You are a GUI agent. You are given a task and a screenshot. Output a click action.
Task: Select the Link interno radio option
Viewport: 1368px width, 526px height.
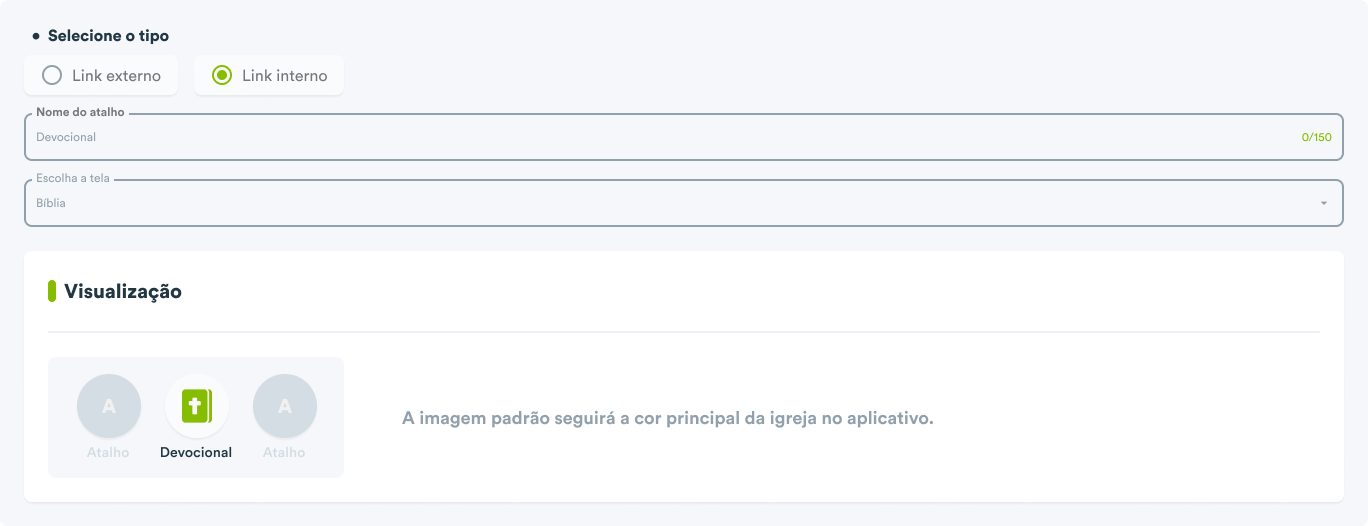pyautogui.click(x=269, y=75)
